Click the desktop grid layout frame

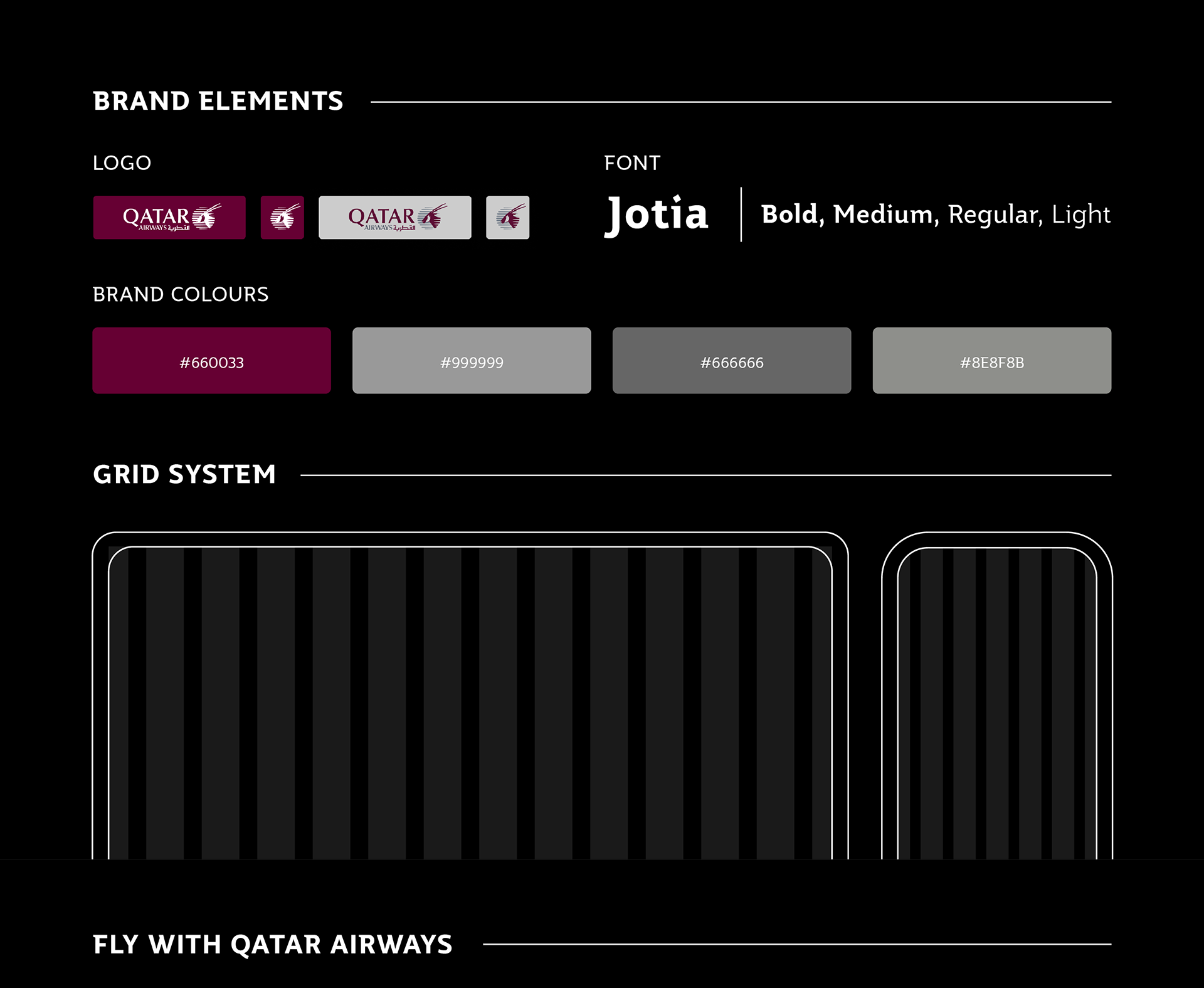point(470,696)
